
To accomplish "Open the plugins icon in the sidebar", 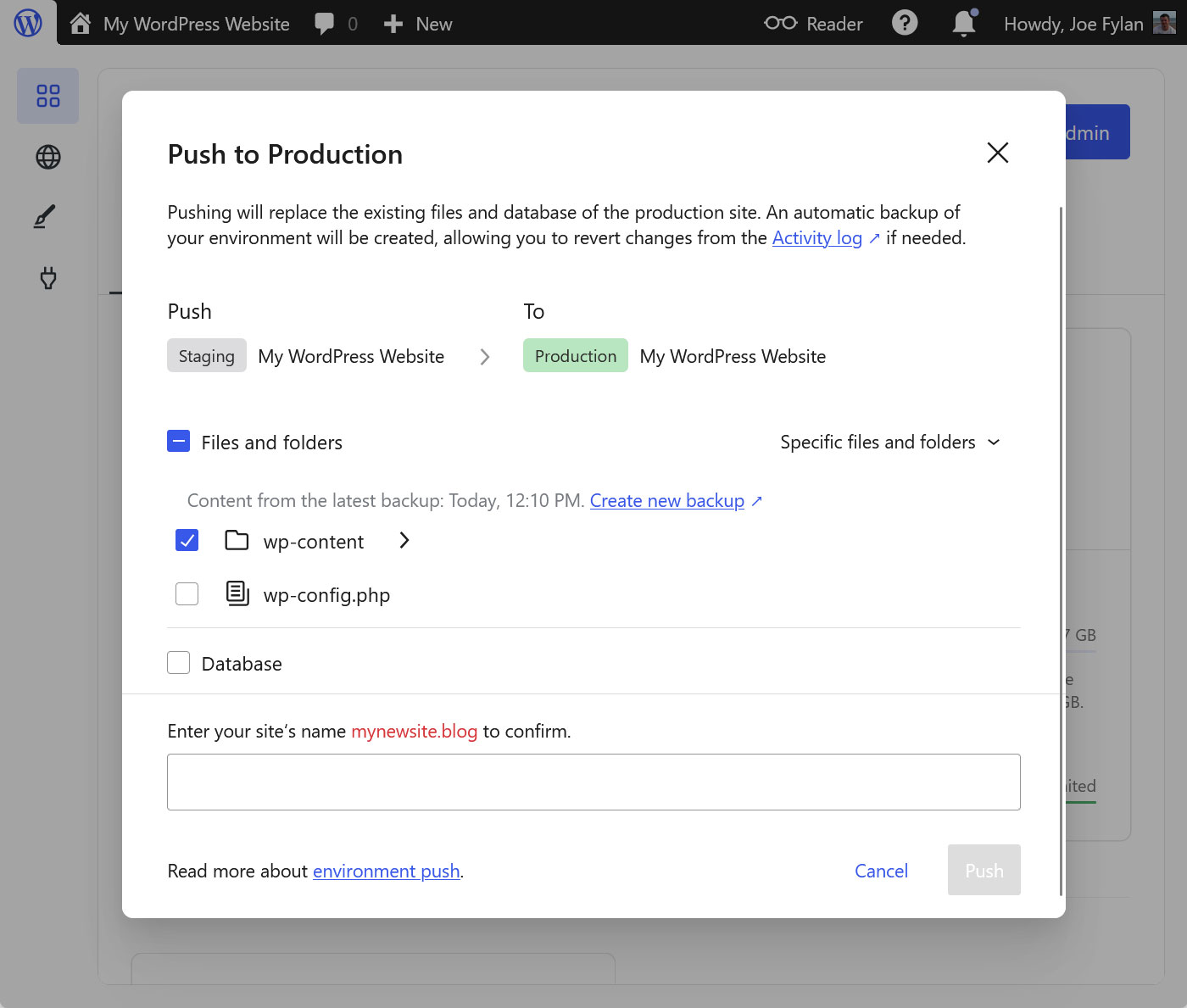I will [47, 278].
